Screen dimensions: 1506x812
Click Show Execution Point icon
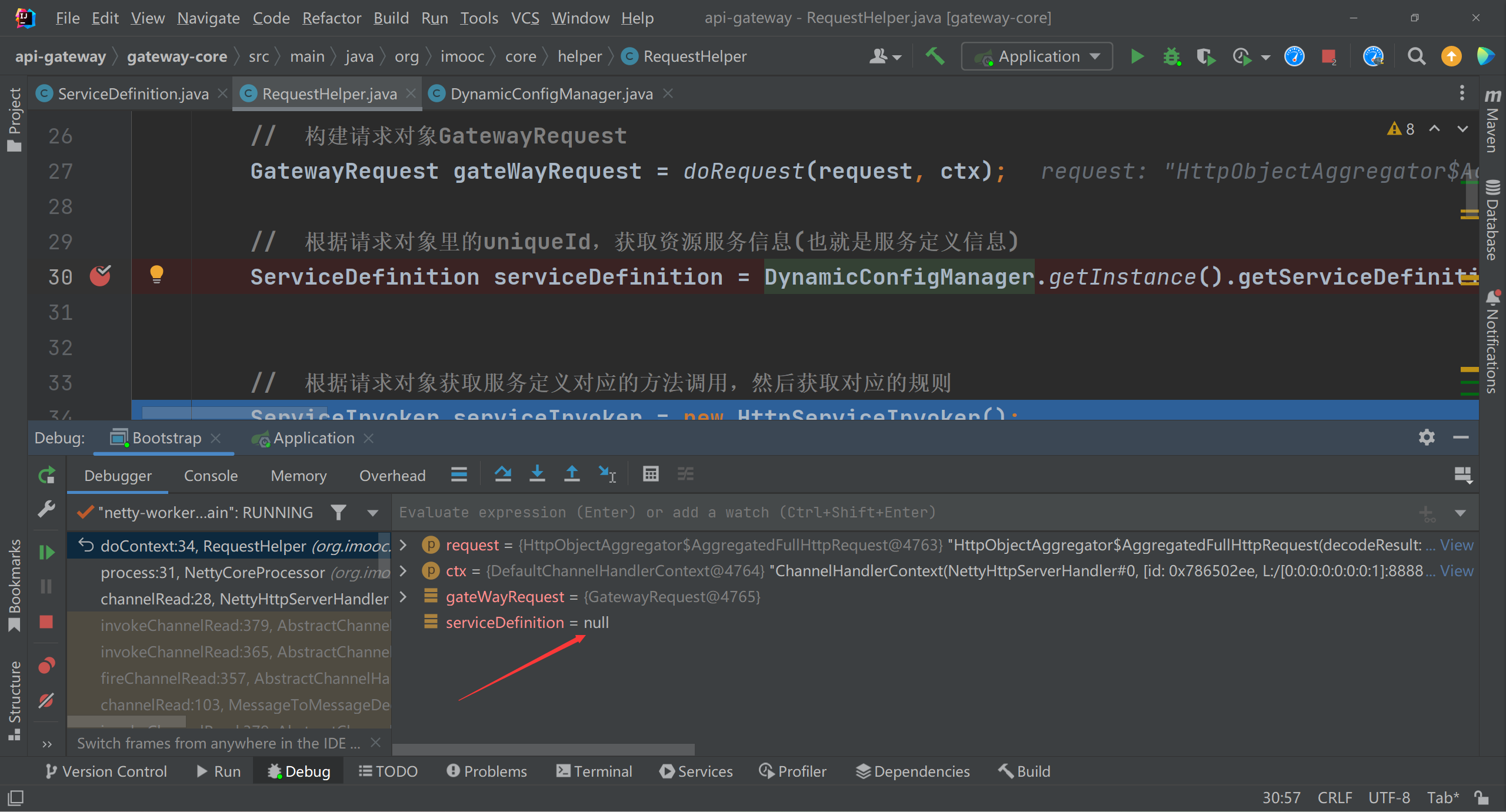[x=459, y=474]
